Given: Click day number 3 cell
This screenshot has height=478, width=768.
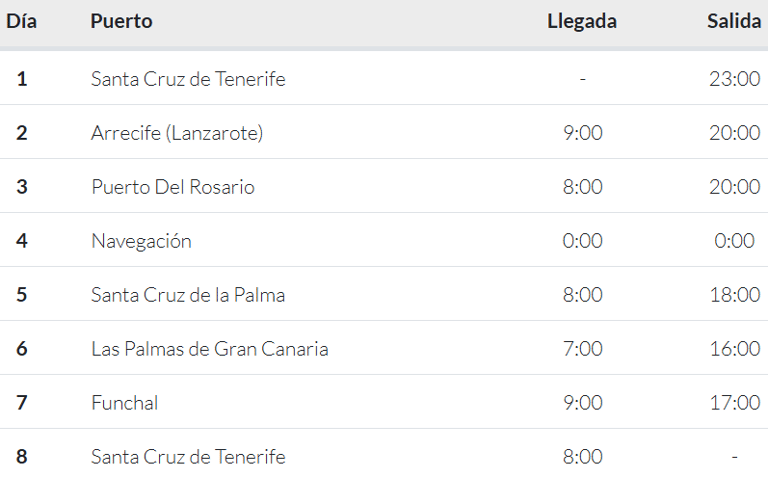Looking at the screenshot, I should (x=22, y=187).
